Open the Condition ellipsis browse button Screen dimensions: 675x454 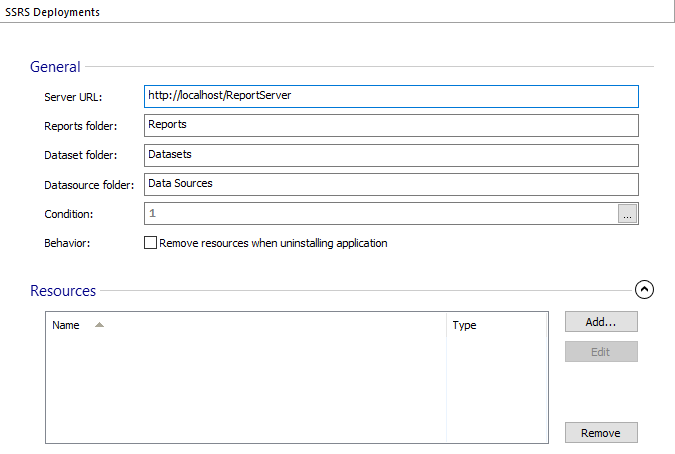pyautogui.click(x=627, y=213)
